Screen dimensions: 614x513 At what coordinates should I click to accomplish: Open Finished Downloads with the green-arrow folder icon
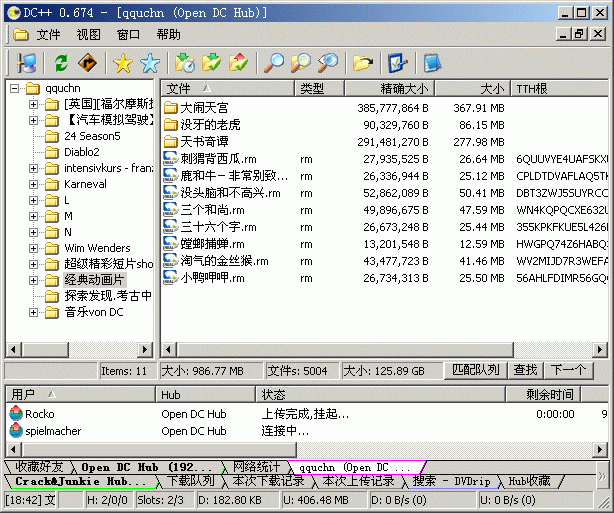pos(211,63)
